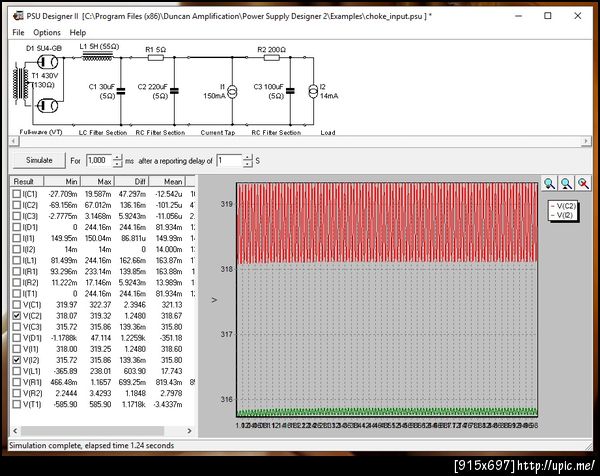Screen dimensions: 600x476
Task: Select the lower rectifier tube symbol
Action: 47,106
